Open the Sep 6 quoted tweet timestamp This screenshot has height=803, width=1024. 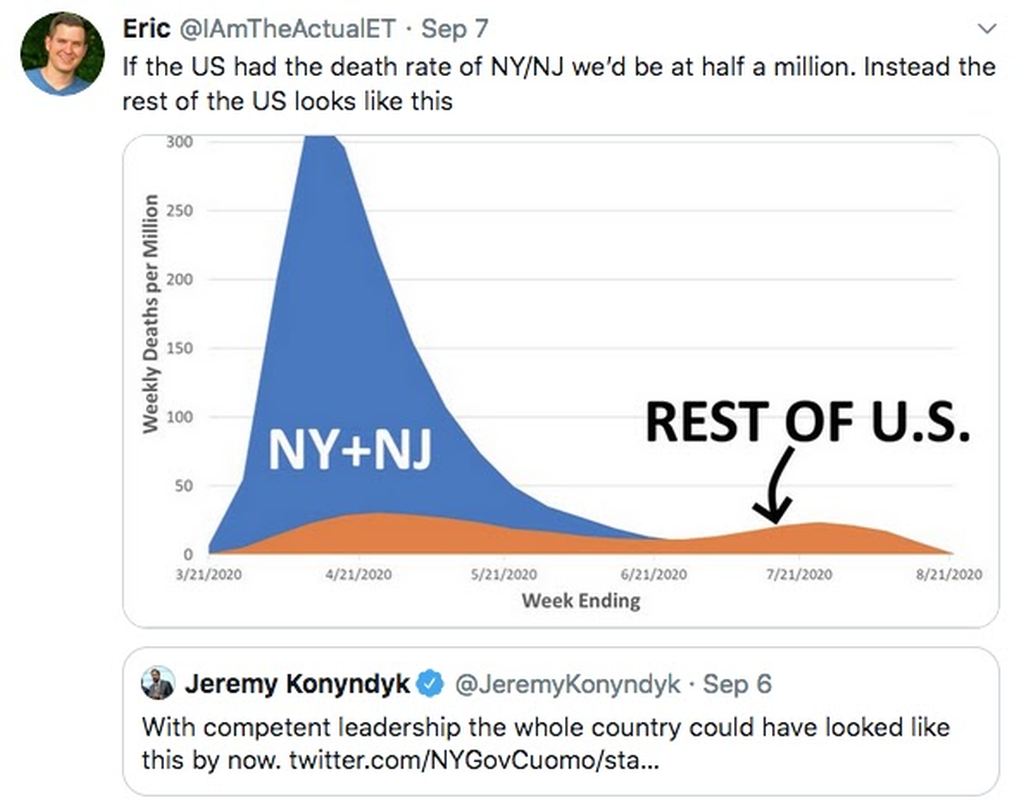tap(737, 684)
